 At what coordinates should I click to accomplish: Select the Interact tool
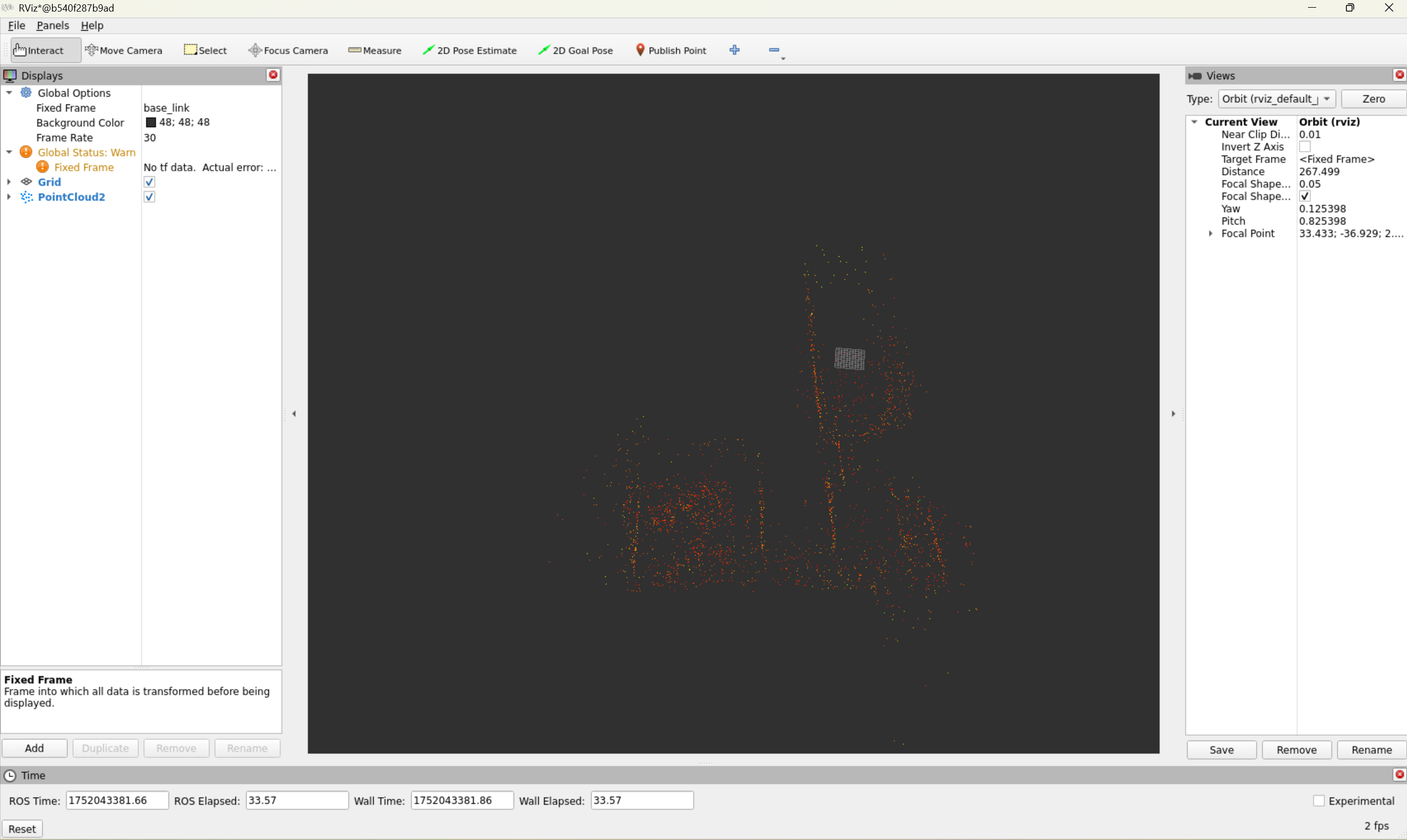[x=40, y=51]
